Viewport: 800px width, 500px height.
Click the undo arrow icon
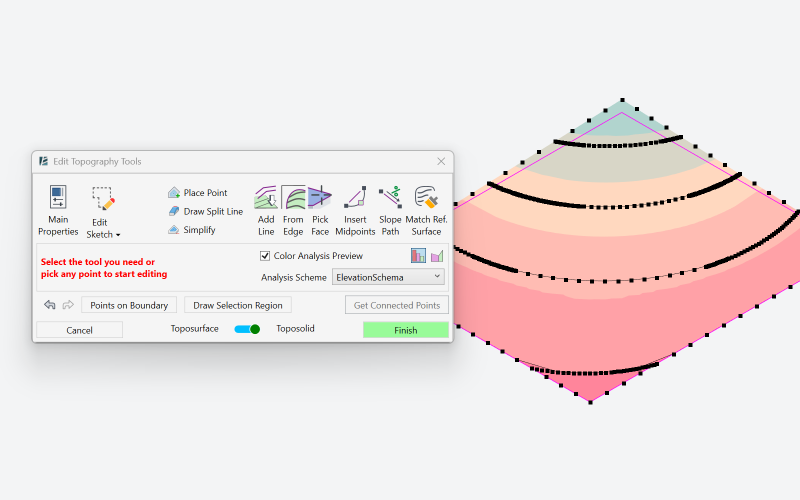(49, 305)
